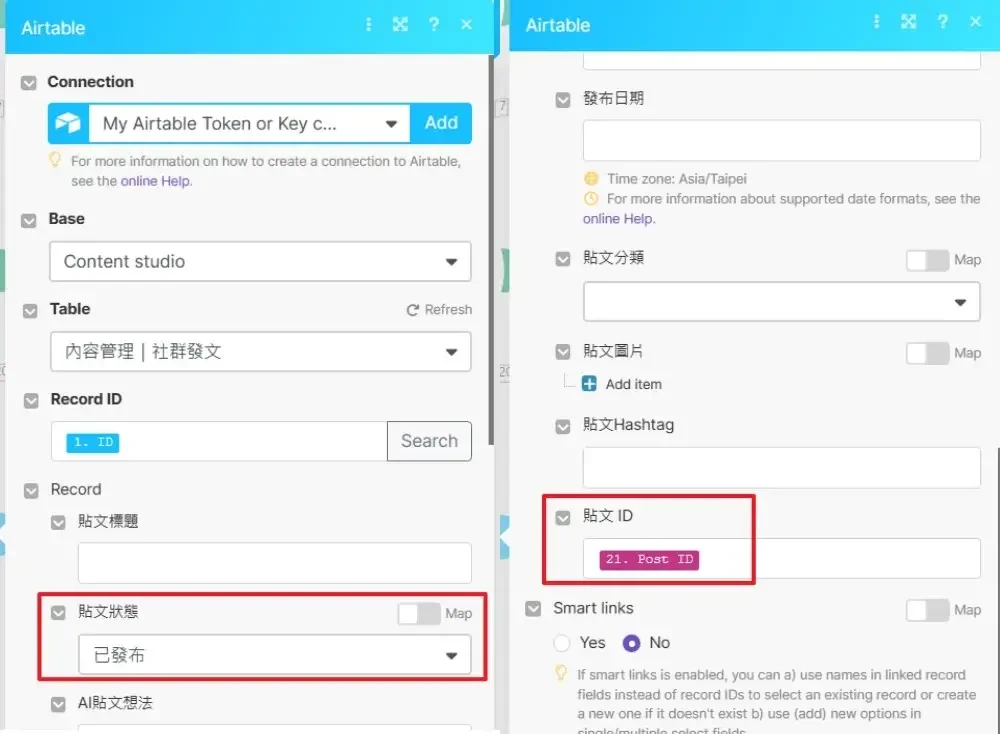Collapse the Smart links section chevron
This screenshot has width=1000, height=734.
(x=533, y=609)
